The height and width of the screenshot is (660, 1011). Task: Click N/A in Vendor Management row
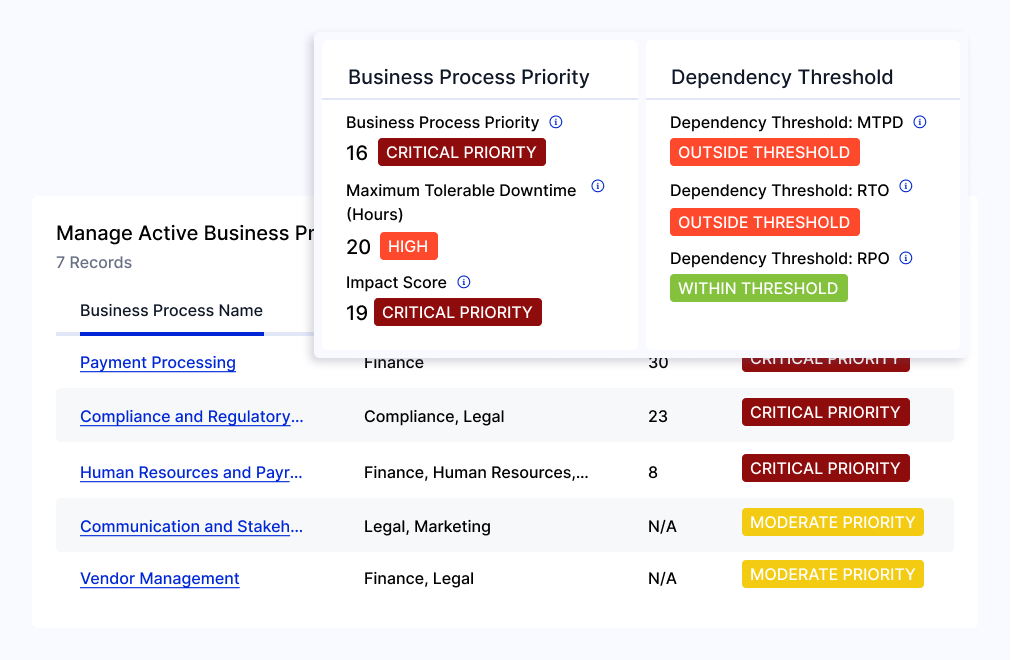click(662, 579)
